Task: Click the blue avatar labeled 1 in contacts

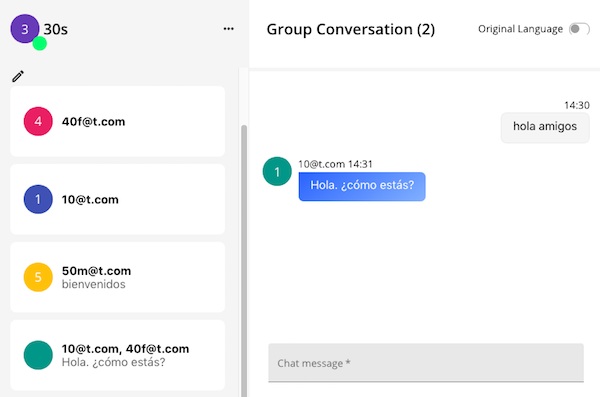Action: coord(38,199)
